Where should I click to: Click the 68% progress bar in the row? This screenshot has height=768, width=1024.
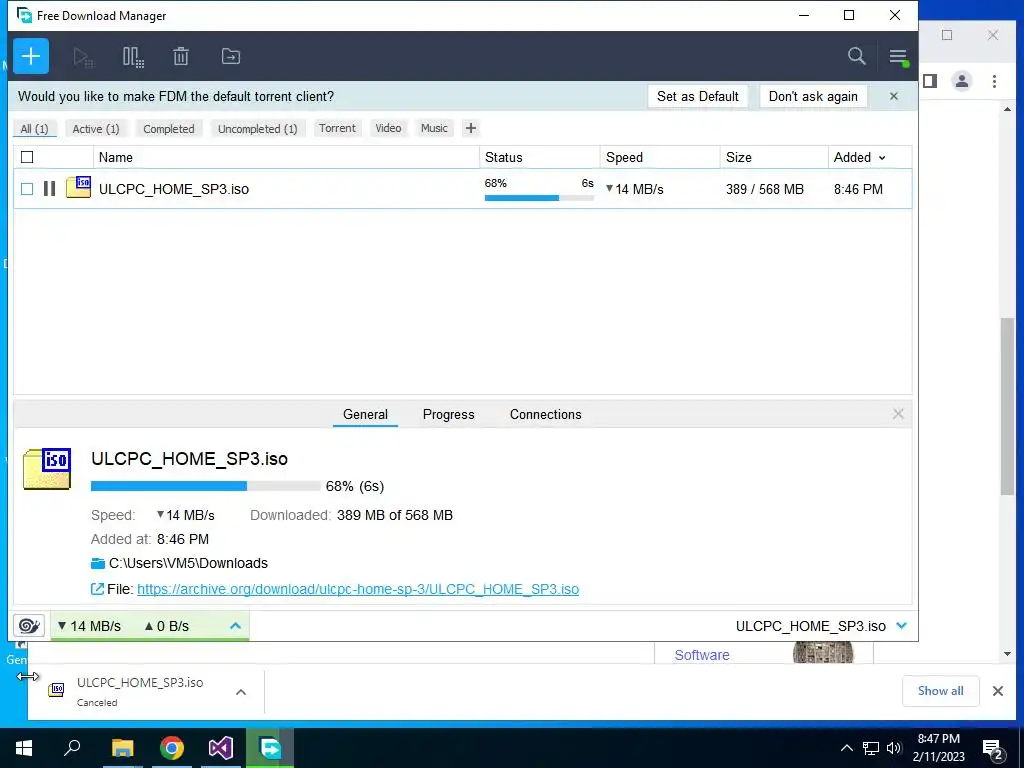[x=539, y=197]
